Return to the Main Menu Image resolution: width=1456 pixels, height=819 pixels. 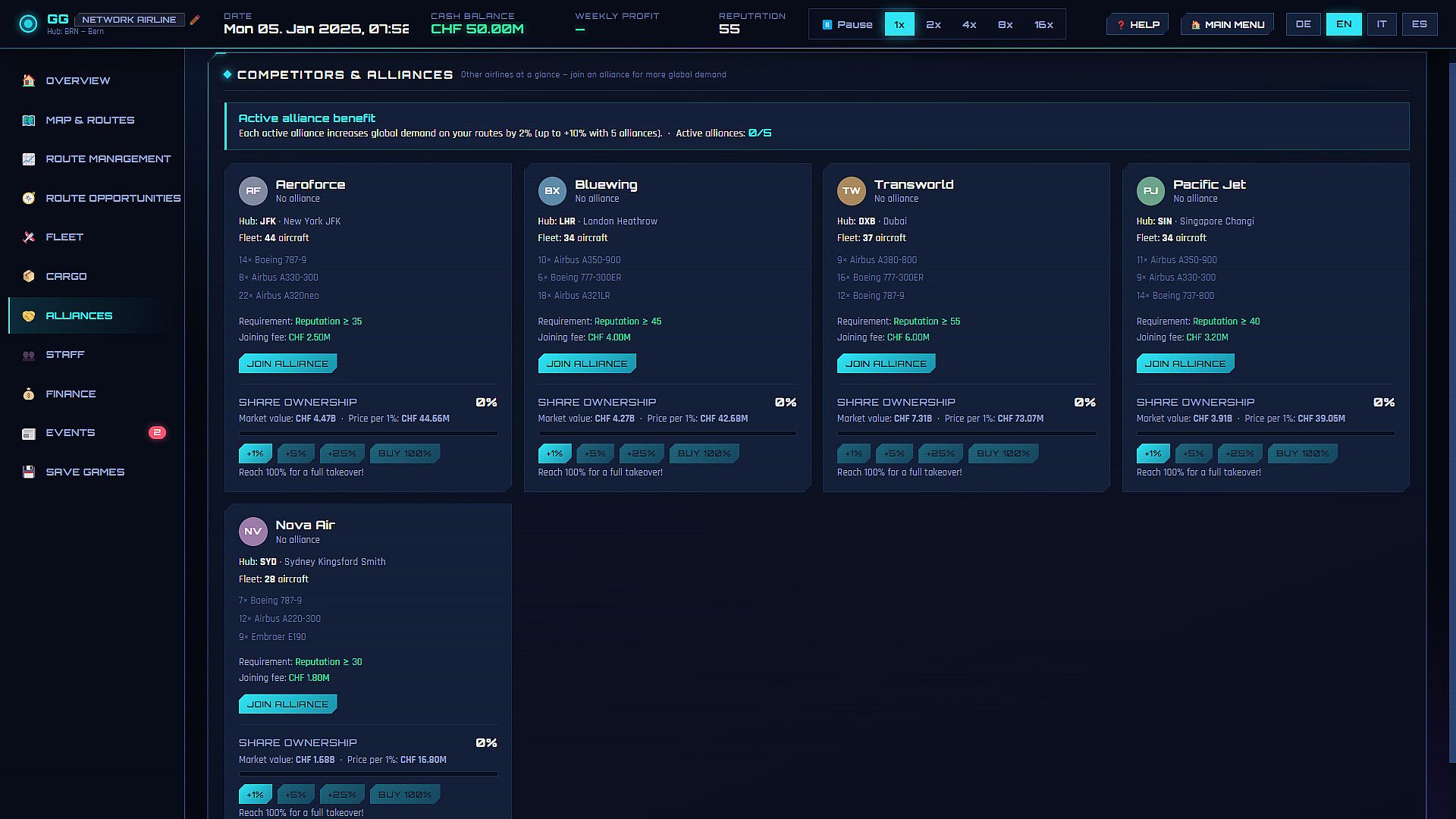1227,24
